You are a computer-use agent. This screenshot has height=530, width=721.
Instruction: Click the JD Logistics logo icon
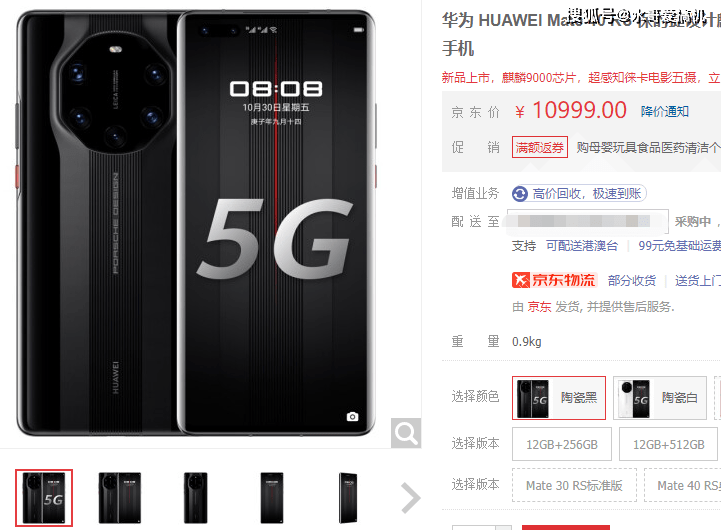(521, 280)
